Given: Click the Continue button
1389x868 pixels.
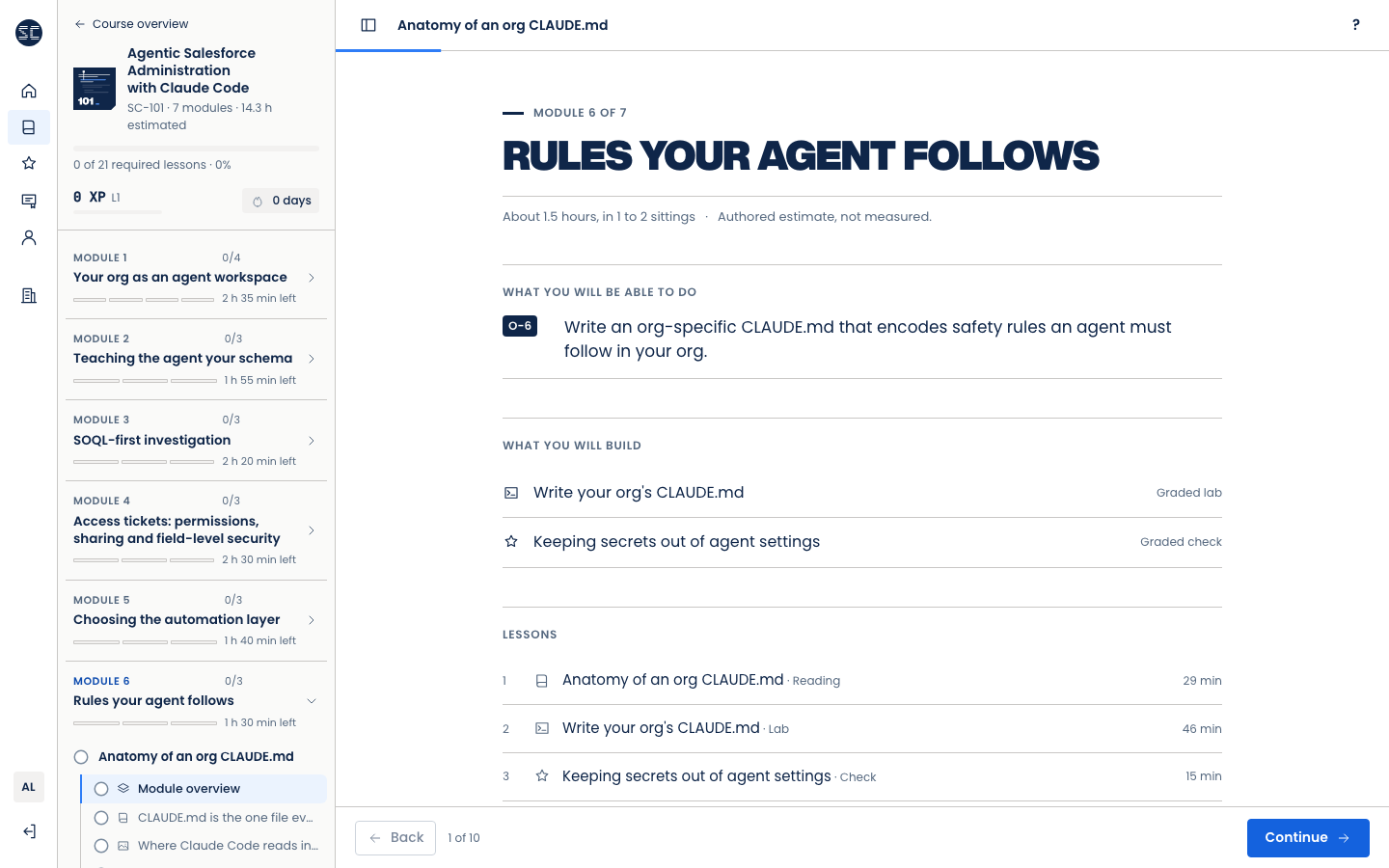Looking at the screenshot, I should (1308, 838).
